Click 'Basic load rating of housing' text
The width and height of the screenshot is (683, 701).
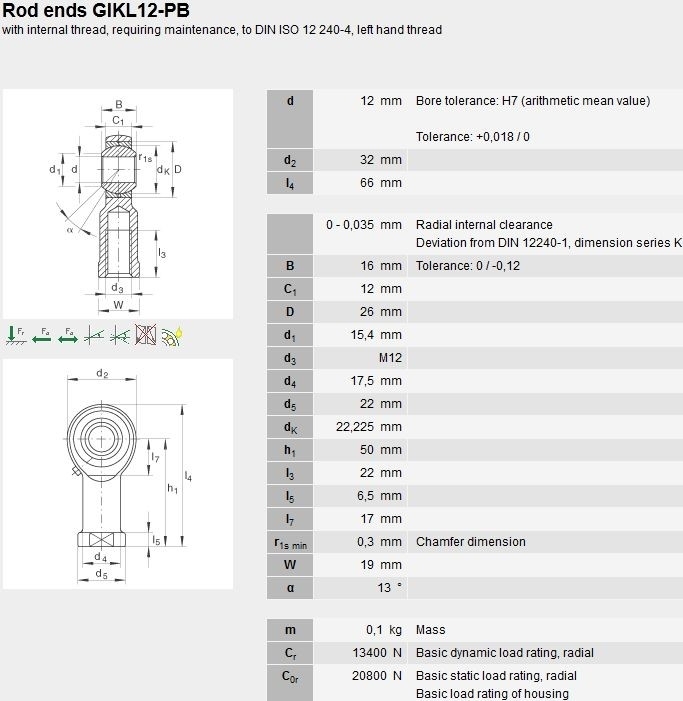click(492, 694)
